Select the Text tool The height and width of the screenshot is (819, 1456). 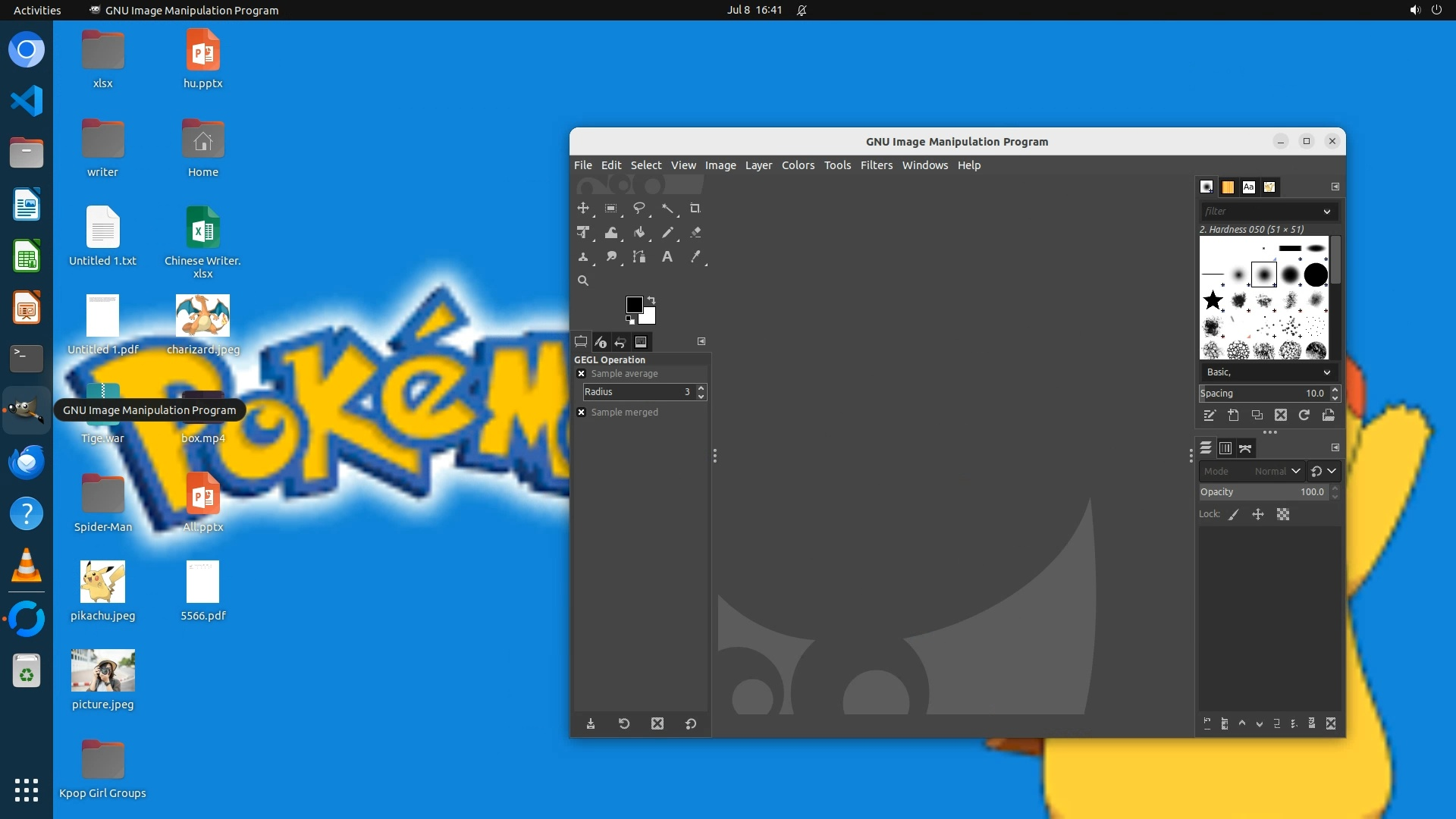tap(667, 257)
